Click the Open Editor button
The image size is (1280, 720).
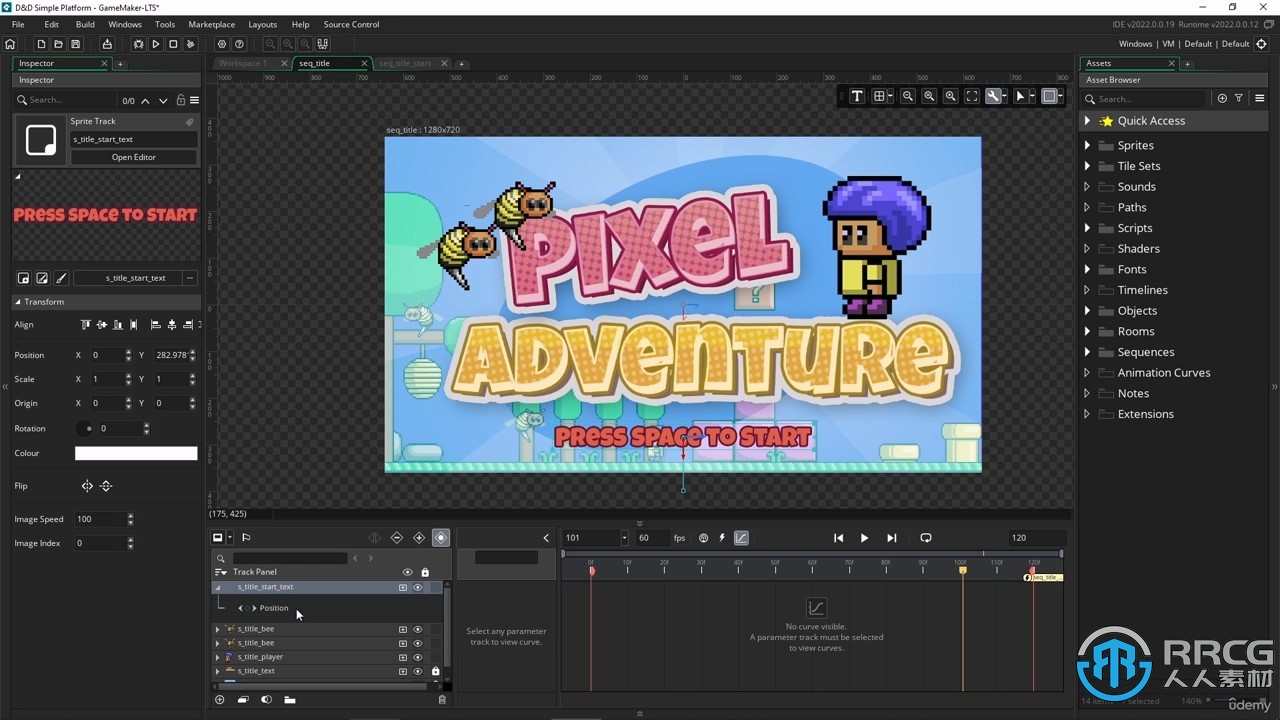click(134, 157)
